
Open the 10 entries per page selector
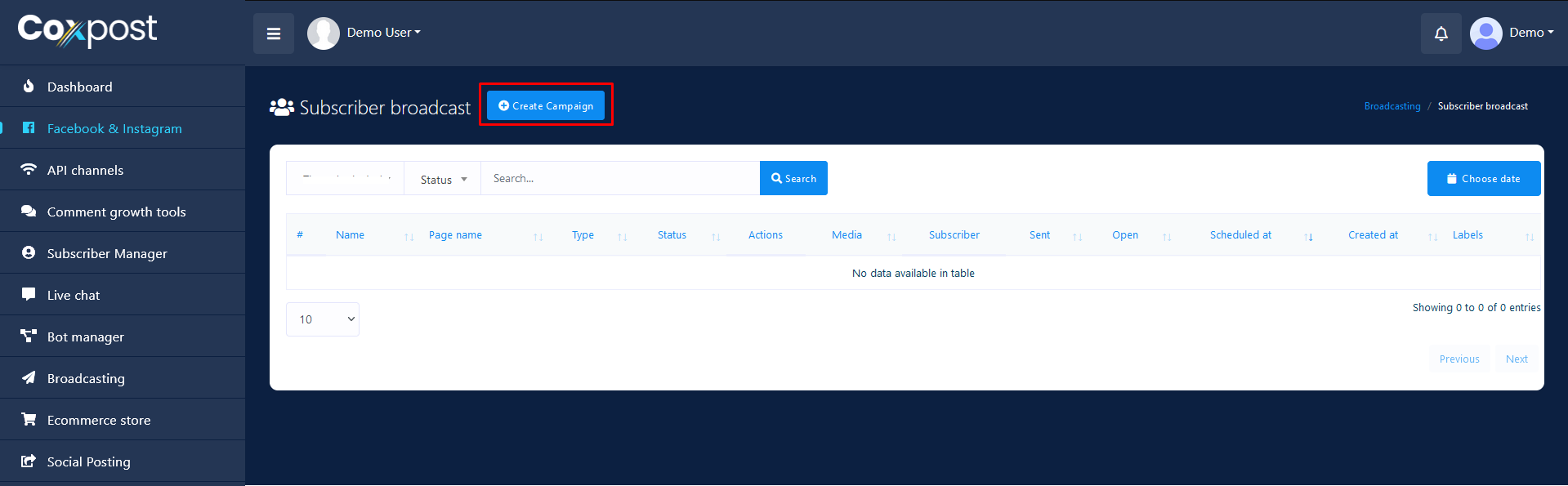(x=323, y=319)
